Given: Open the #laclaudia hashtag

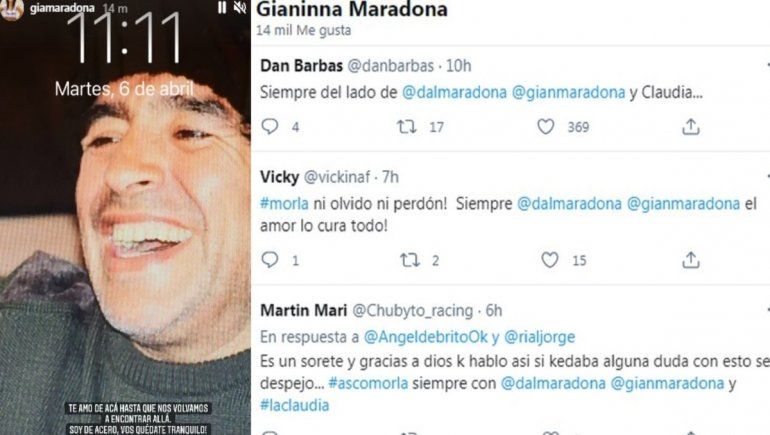Looking at the screenshot, I should pyautogui.click(x=295, y=405).
